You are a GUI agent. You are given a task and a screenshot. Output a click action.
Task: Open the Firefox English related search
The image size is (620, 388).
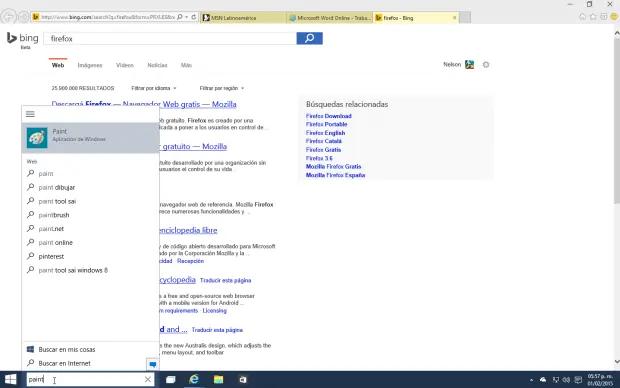pos(325,133)
